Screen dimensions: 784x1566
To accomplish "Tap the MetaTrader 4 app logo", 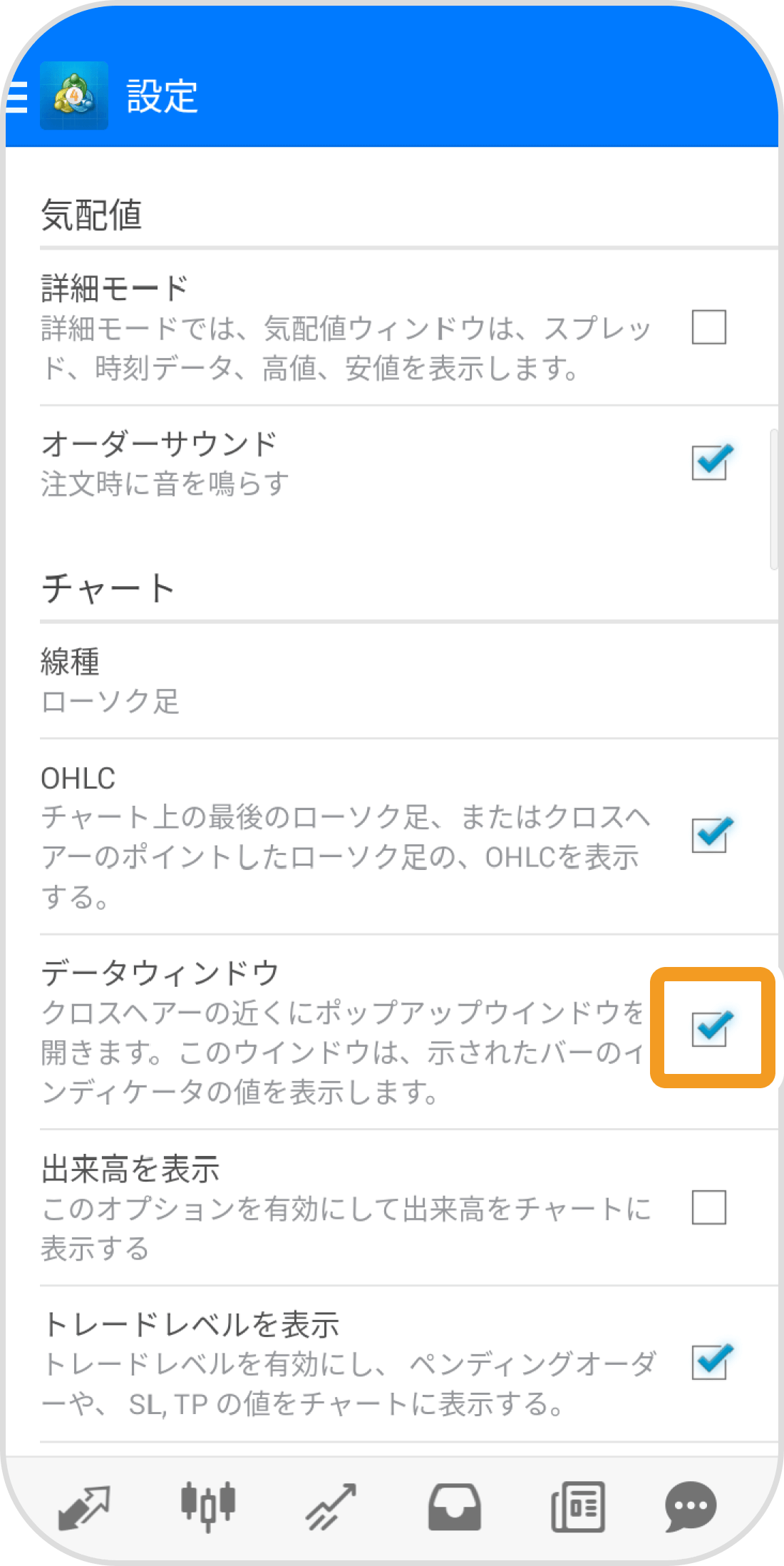I will point(74,96).
